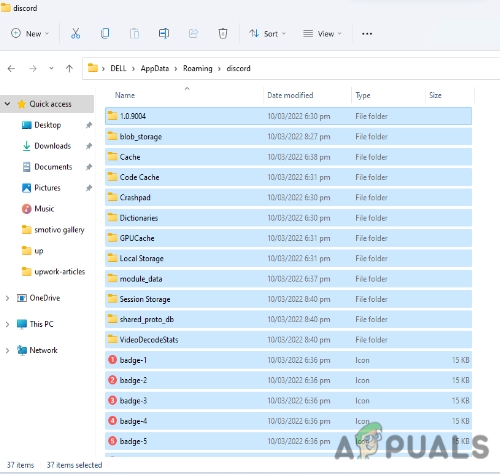Click discord in the address breadcrumb
Screen dimensions: 500x474
point(238,68)
